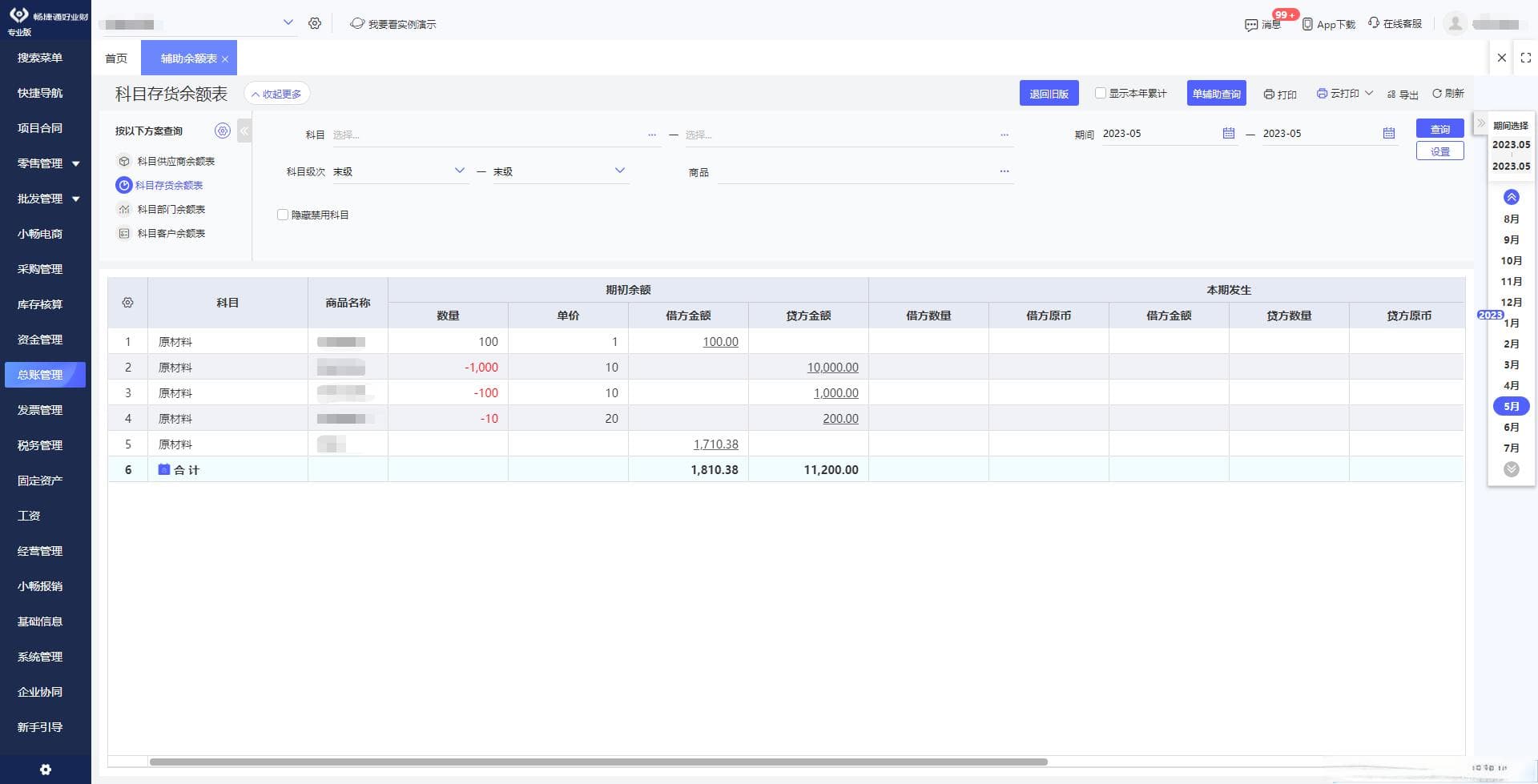Open bottom sidebar settings gear
This screenshot has height=784, width=1538.
pyautogui.click(x=46, y=770)
